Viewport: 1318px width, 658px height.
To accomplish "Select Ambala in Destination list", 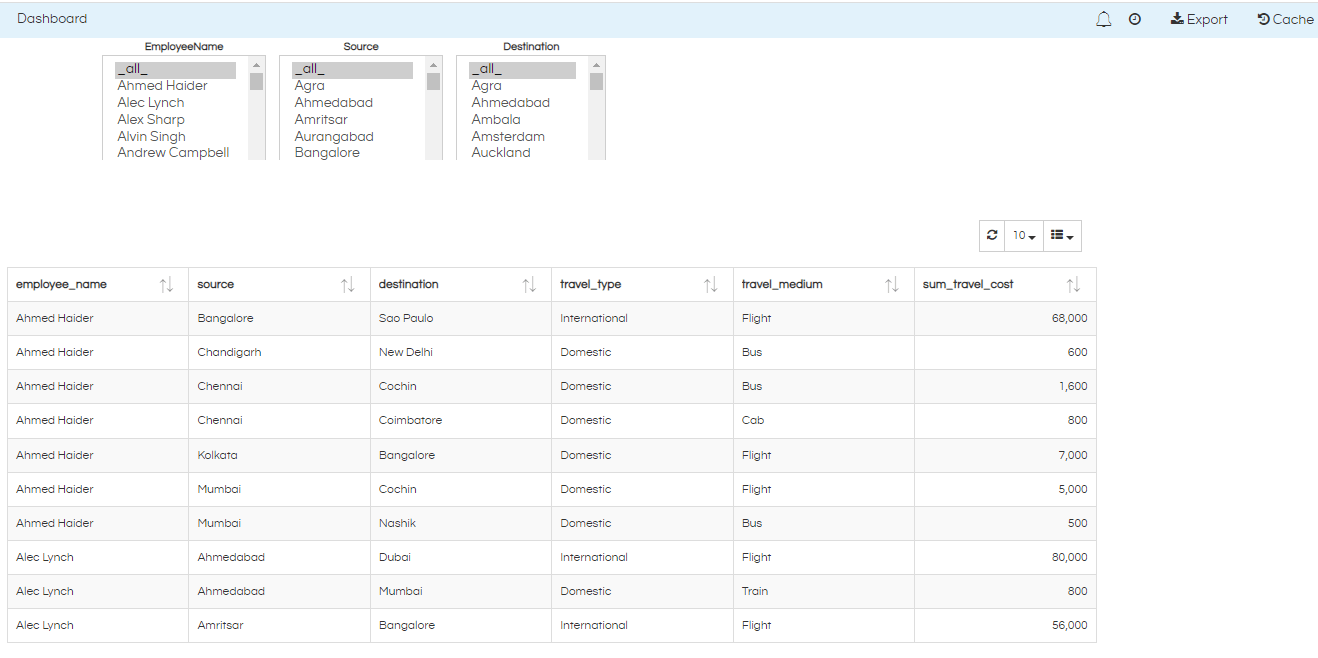I will tap(522, 119).
